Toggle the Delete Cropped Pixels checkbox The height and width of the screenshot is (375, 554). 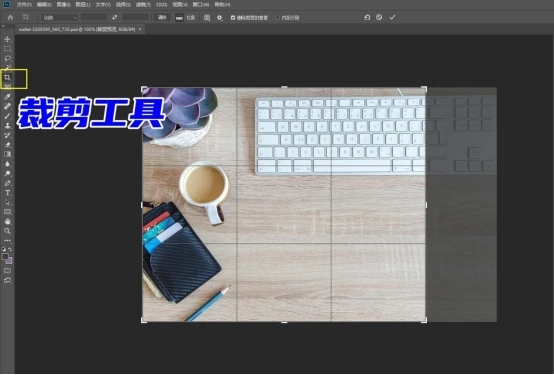coord(233,18)
